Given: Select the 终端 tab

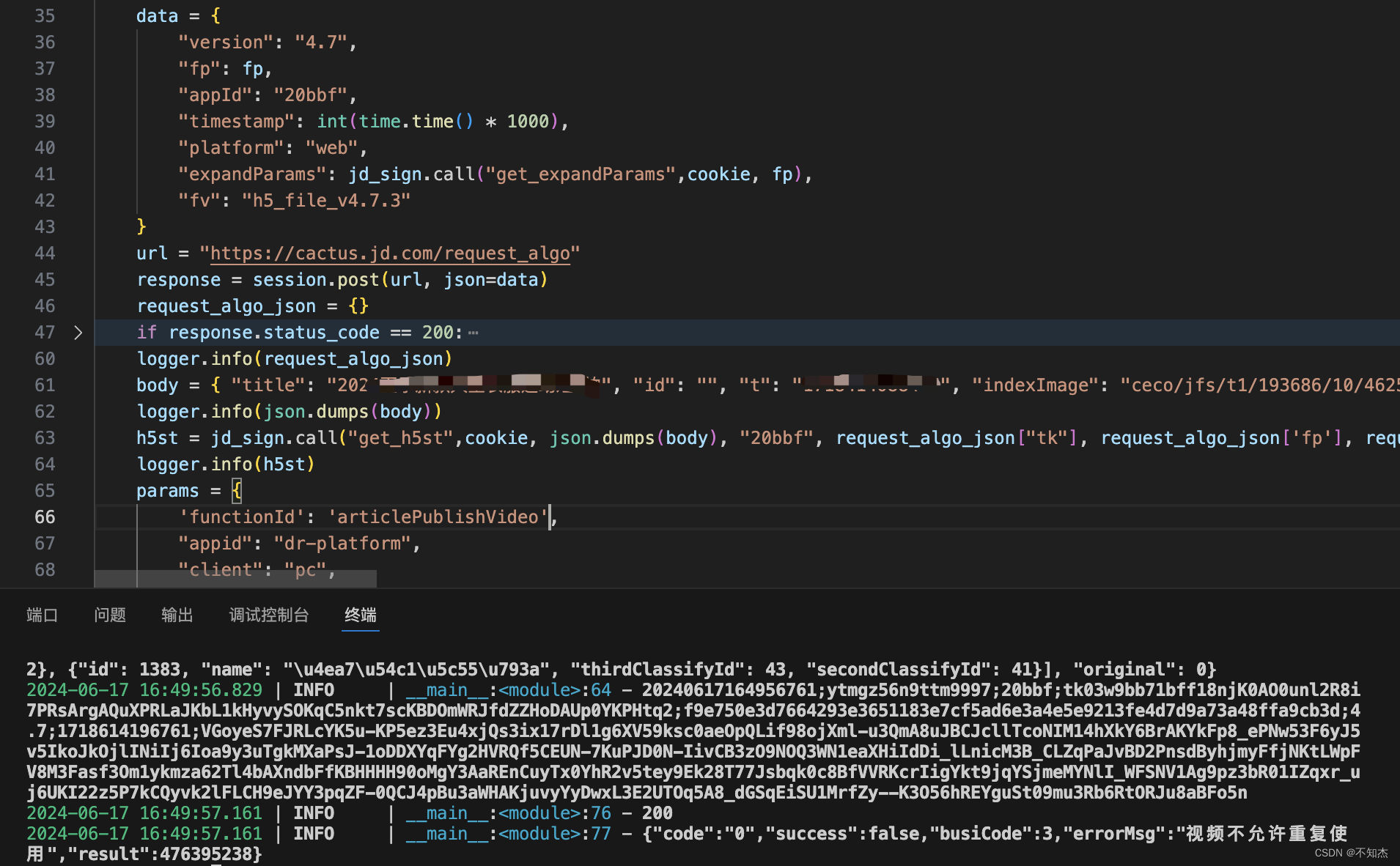Looking at the screenshot, I should [x=361, y=615].
